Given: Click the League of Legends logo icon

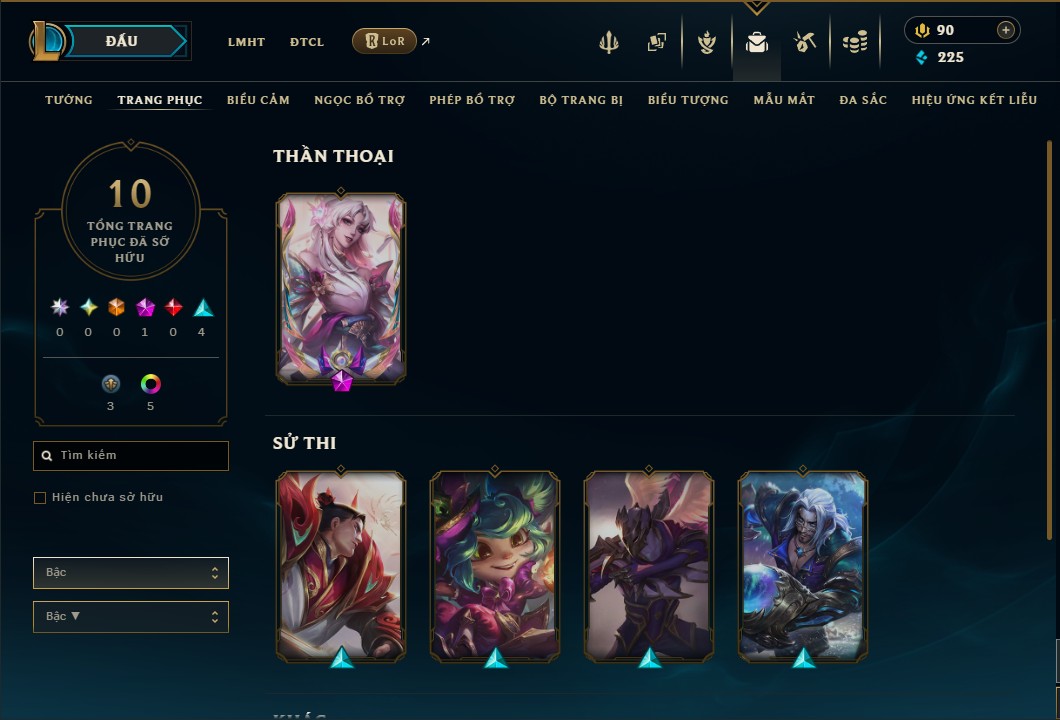Looking at the screenshot, I should (47, 41).
